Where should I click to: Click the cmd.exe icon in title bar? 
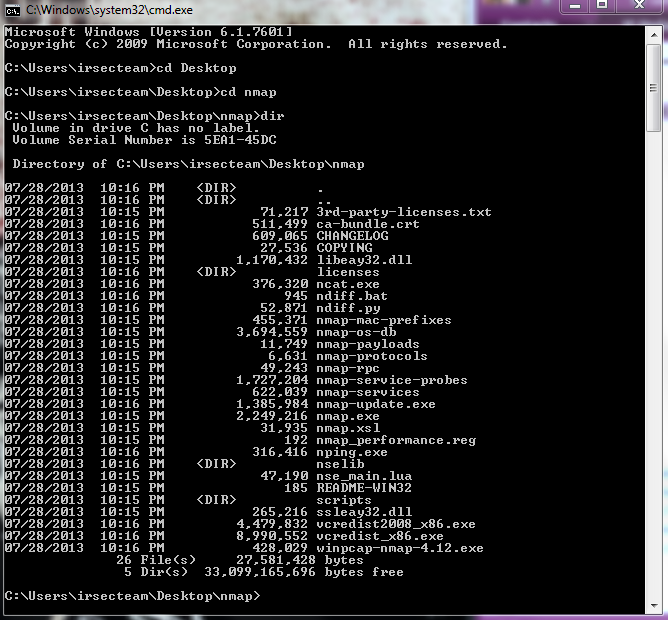12,10
